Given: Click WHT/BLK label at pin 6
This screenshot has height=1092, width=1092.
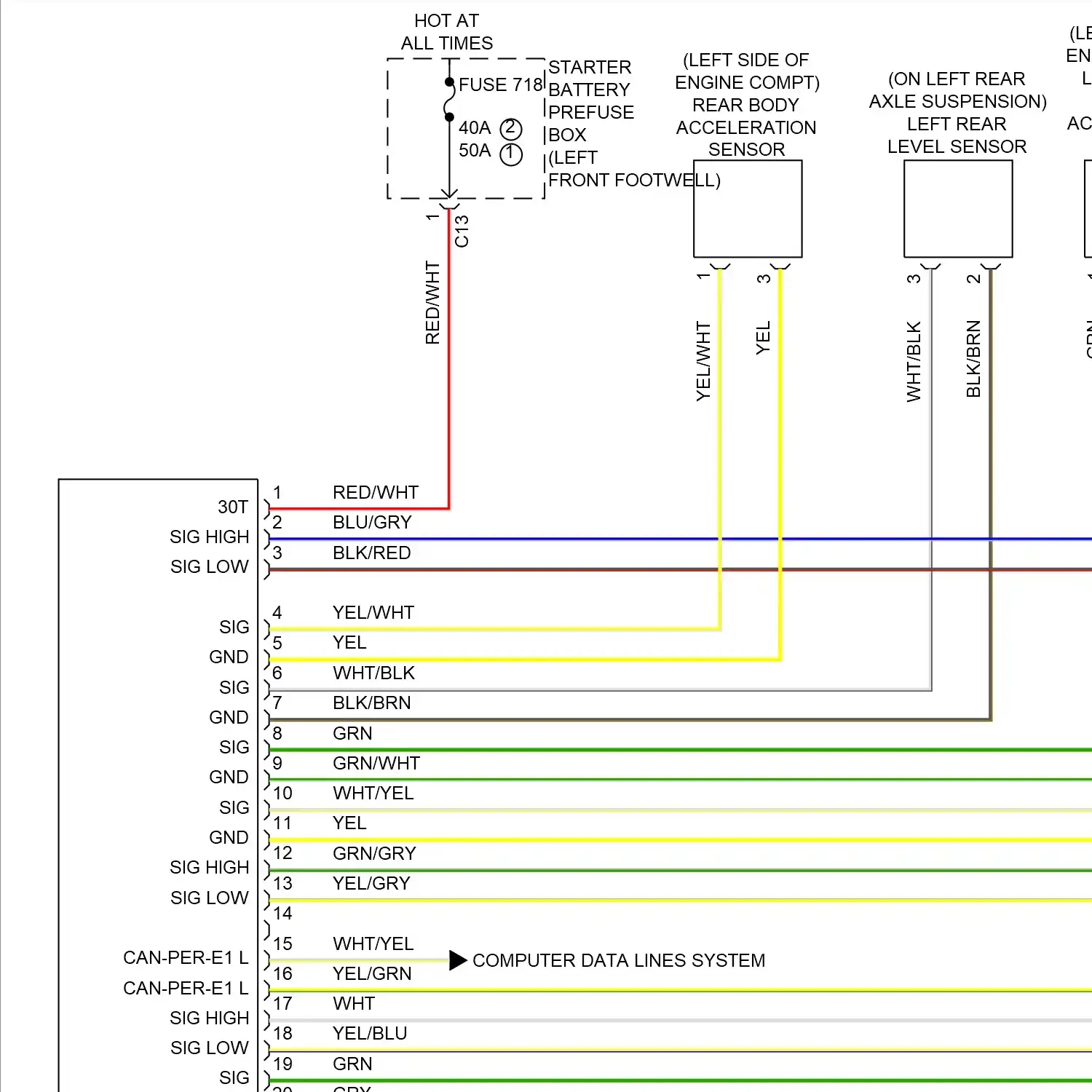Looking at the screenshot, I should pos(374,673).
